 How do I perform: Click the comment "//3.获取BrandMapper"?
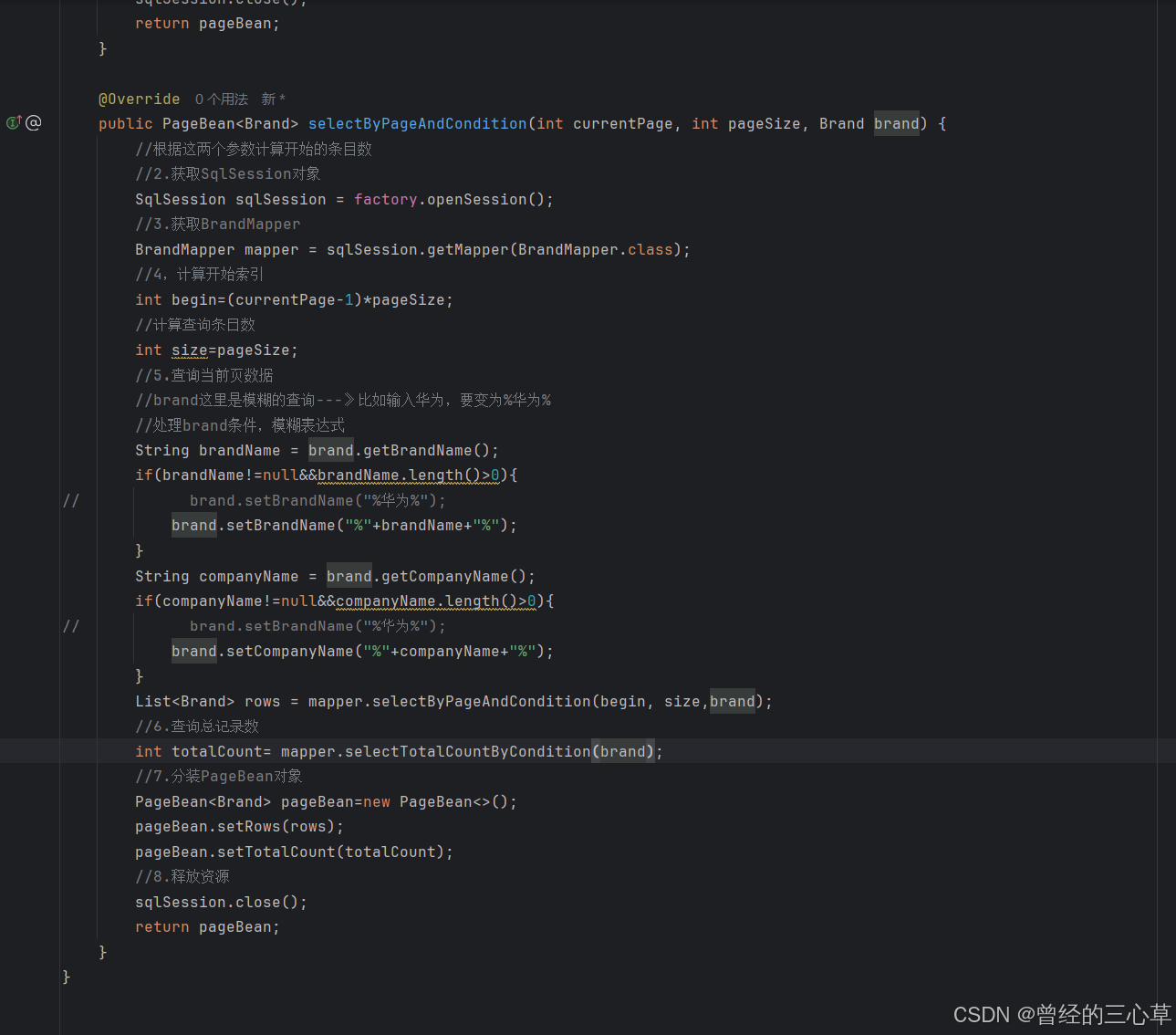218,224
